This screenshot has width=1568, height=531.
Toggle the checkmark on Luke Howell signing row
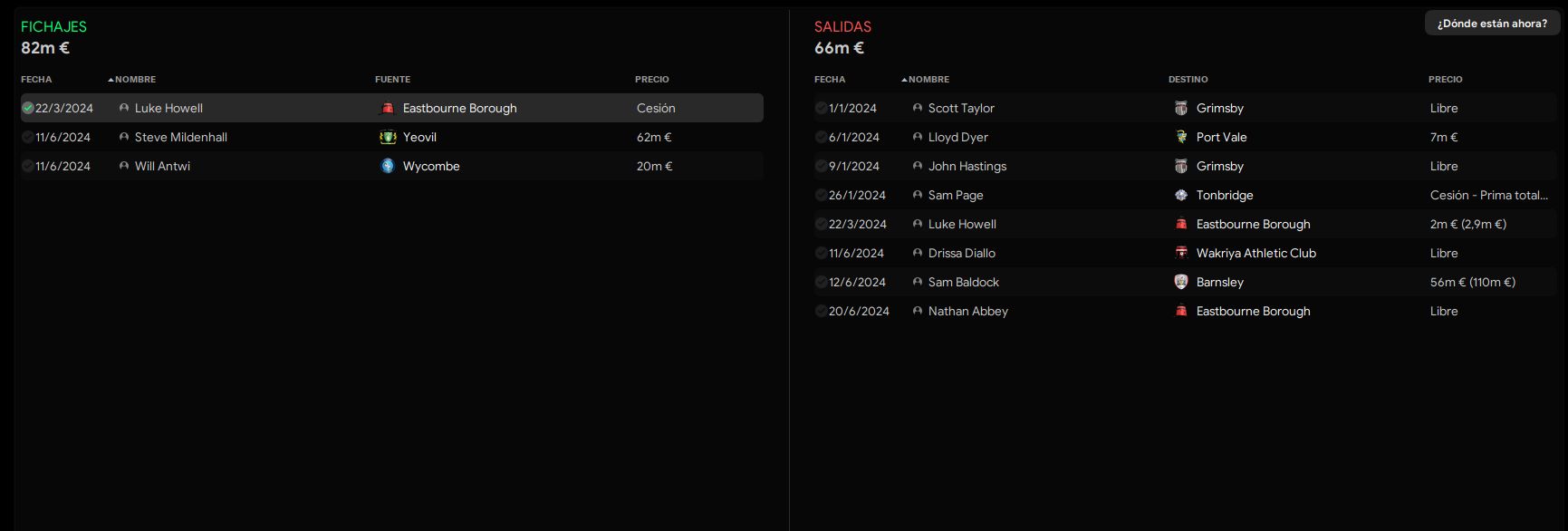coord(28,108)
